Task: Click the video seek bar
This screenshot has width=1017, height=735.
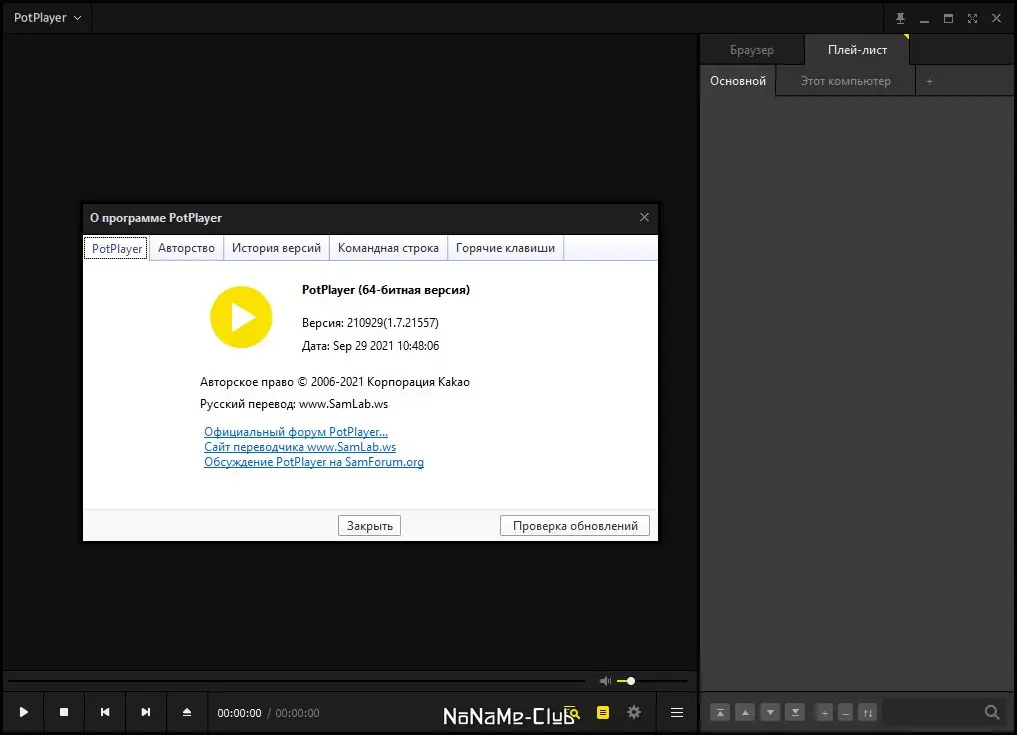Action: point(296,681)
